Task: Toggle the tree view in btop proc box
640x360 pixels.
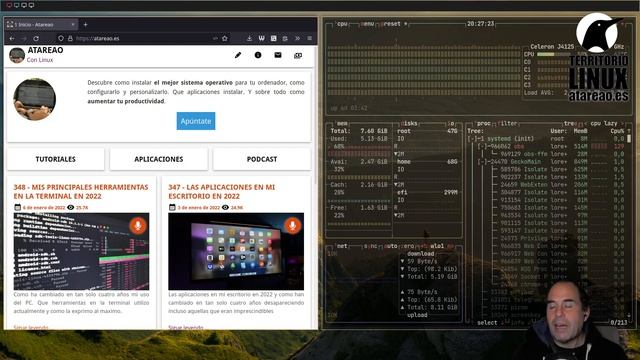Action: 570,123
